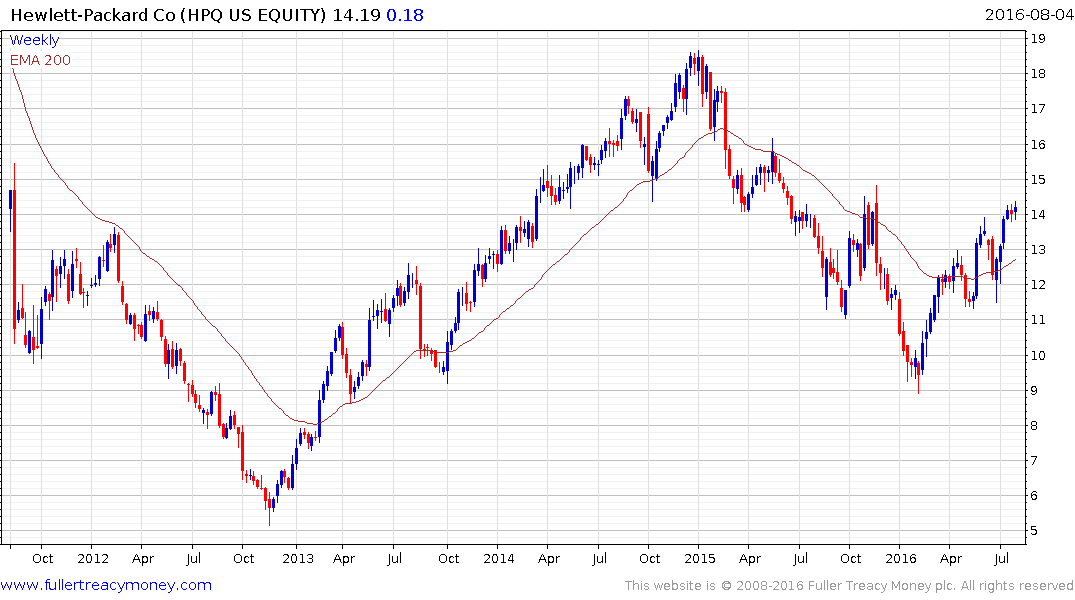Click the 2014 label on time axis

(498, 558)
